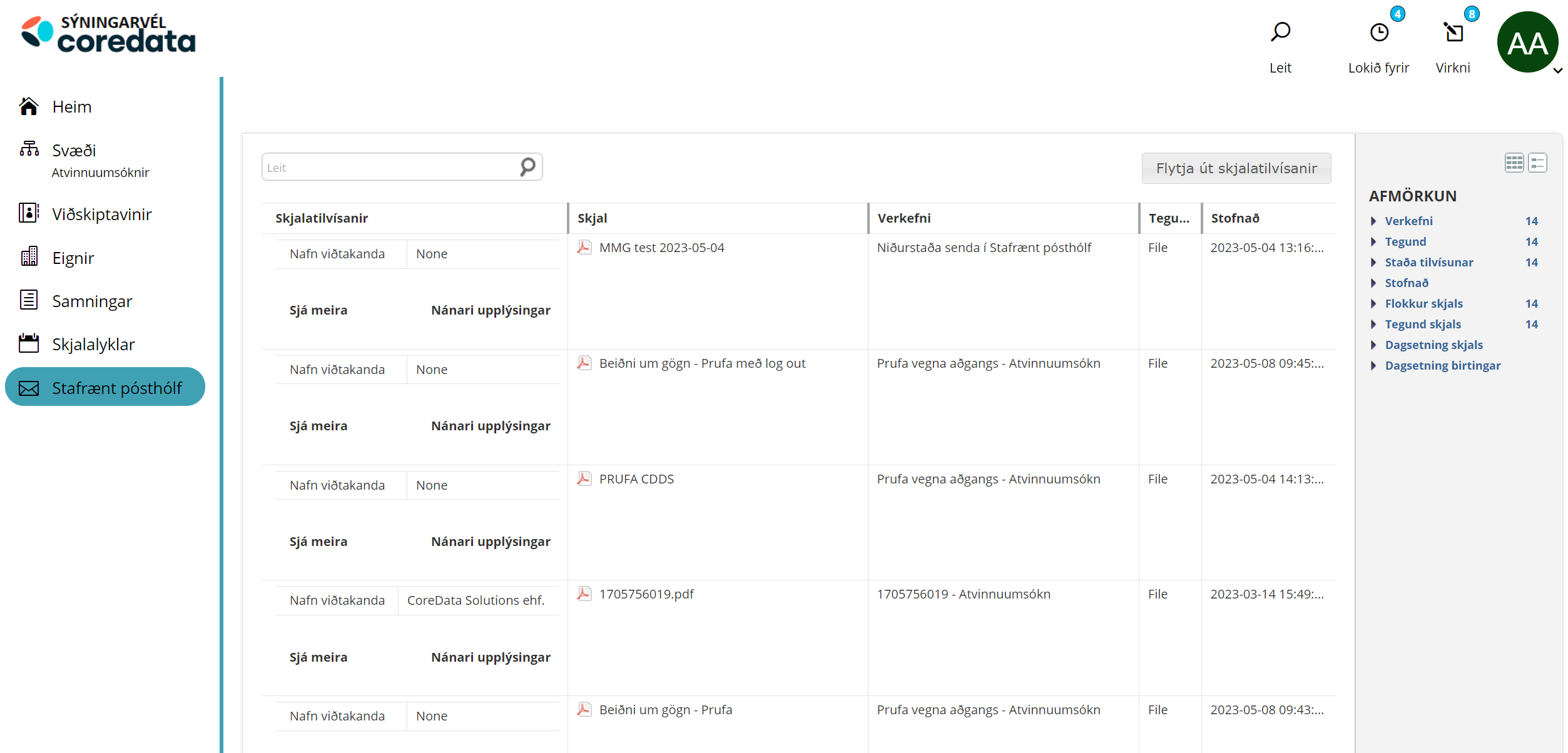Open Skjalalyklar calendar icon item
This screenshot has height=753, width=1568.
point(29,344)
